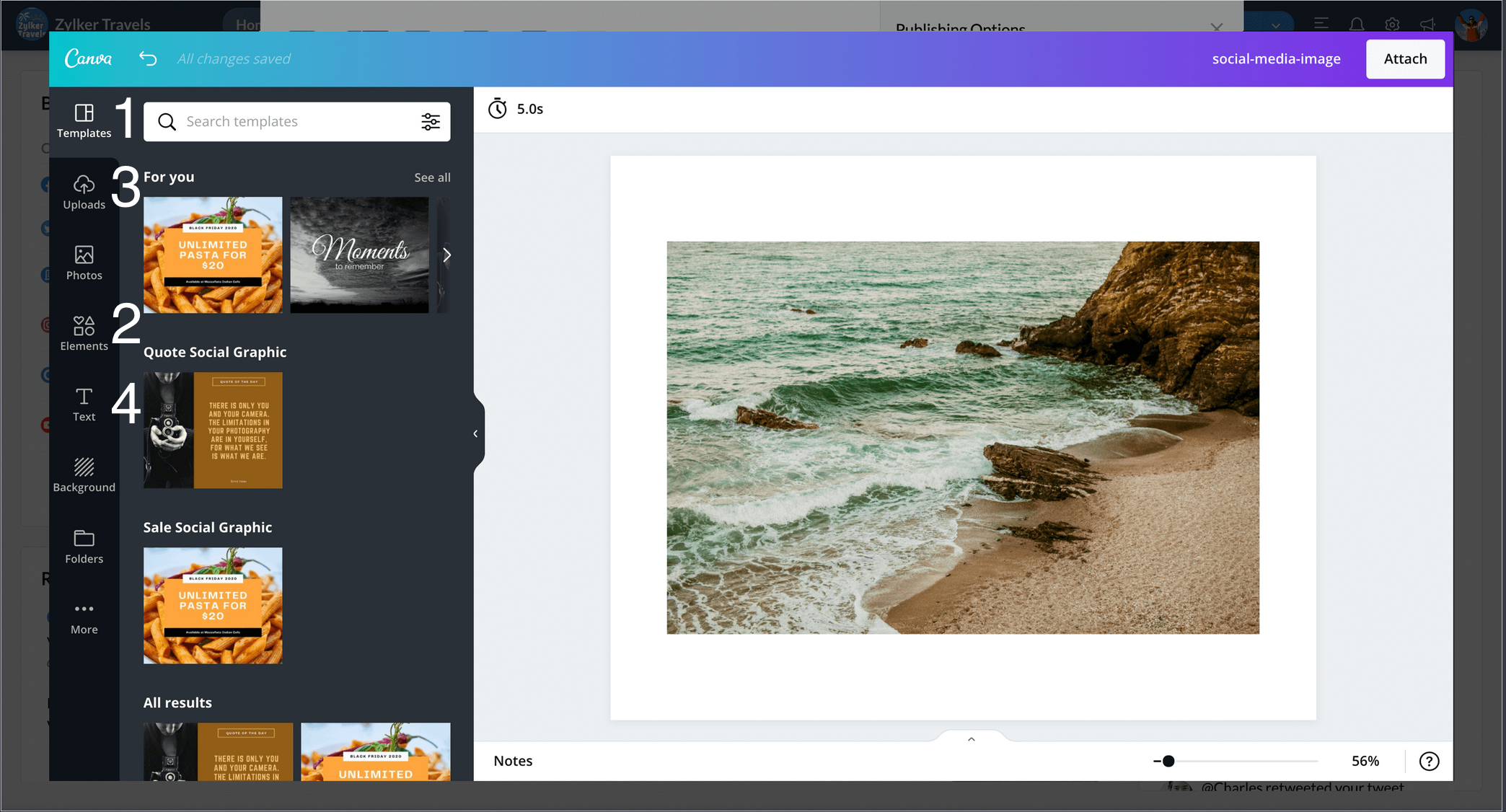This screenshot has width=1506, height=812.
Task: Select the Text tool
Action: 84,405
